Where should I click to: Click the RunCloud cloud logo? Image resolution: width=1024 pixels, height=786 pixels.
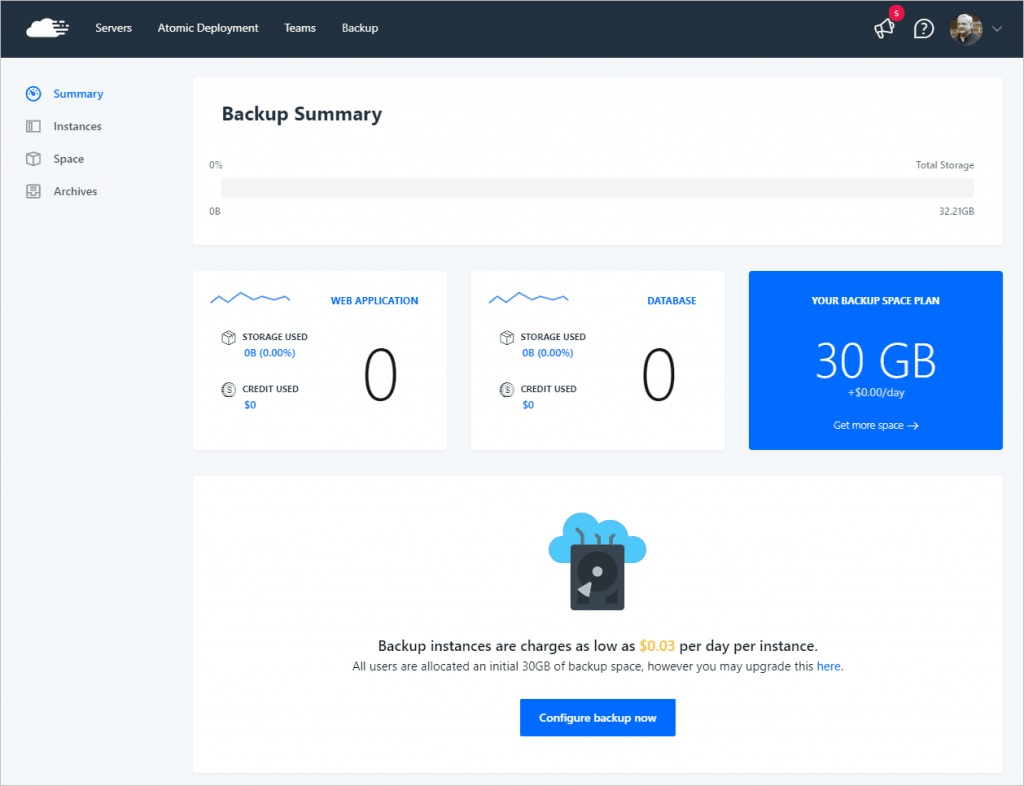coord(47,28)
